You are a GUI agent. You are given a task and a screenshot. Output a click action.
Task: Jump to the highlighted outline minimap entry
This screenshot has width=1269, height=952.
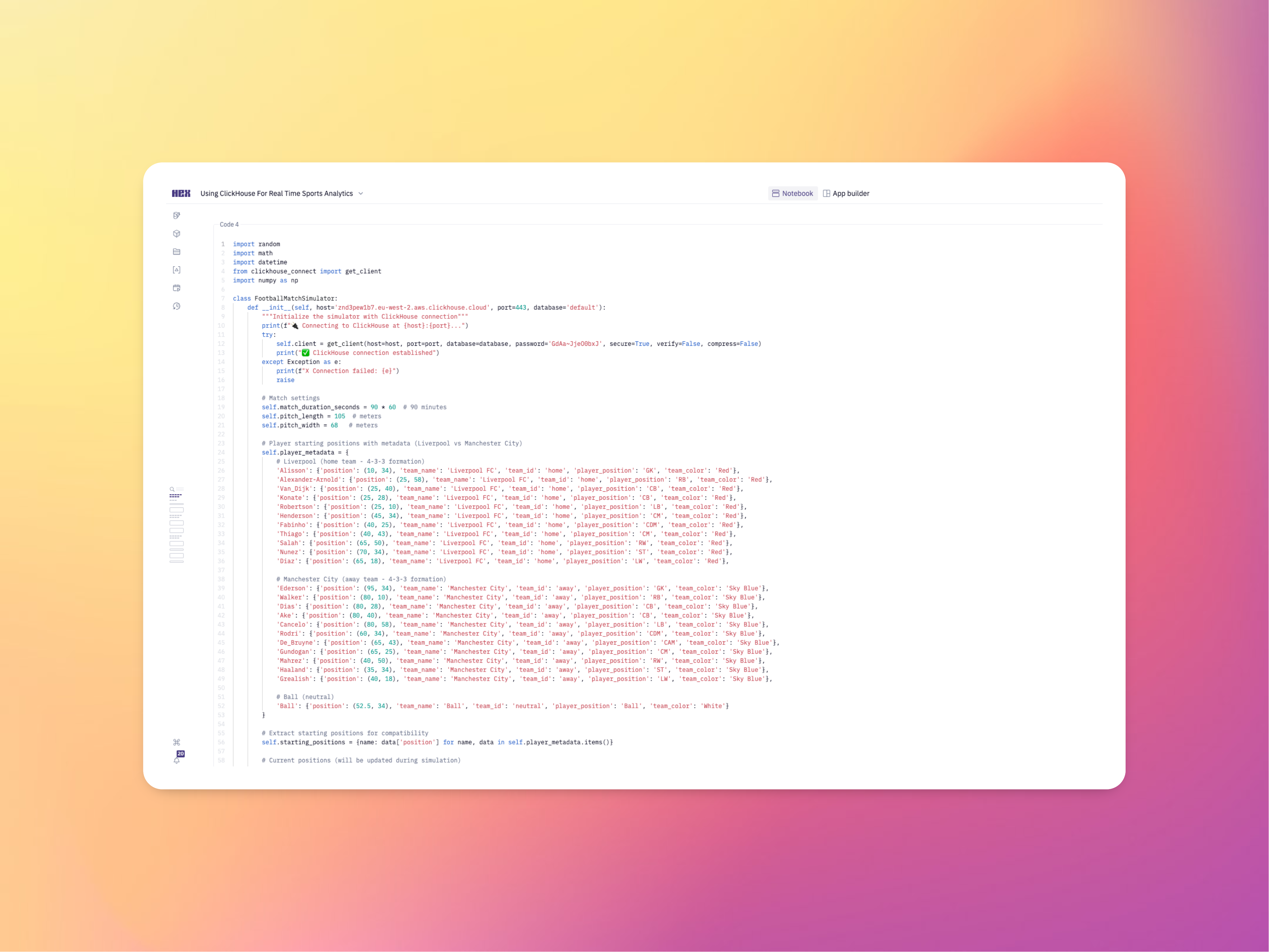pos(176,495)
